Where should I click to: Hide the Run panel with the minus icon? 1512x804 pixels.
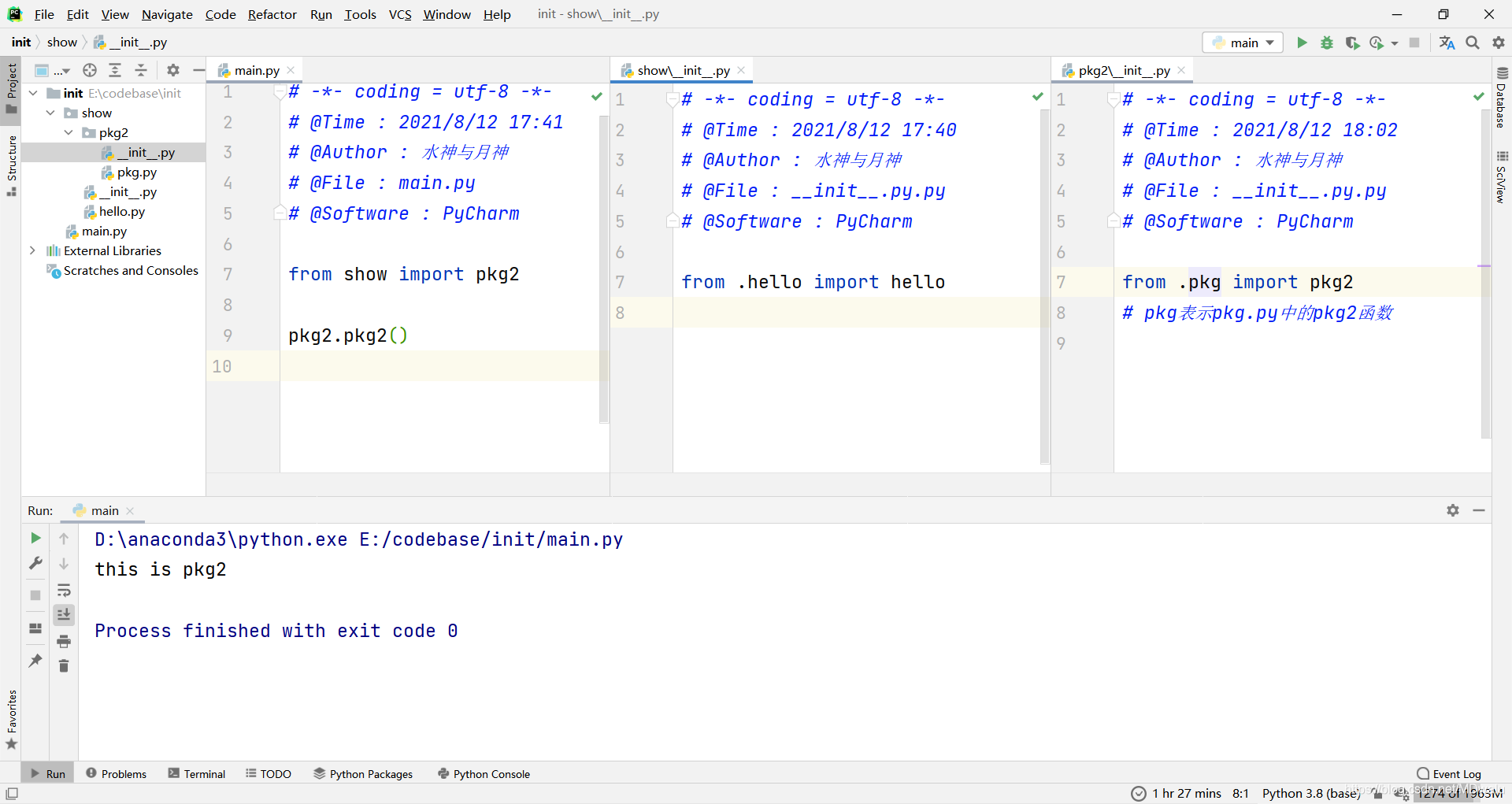pos(1479,510)
